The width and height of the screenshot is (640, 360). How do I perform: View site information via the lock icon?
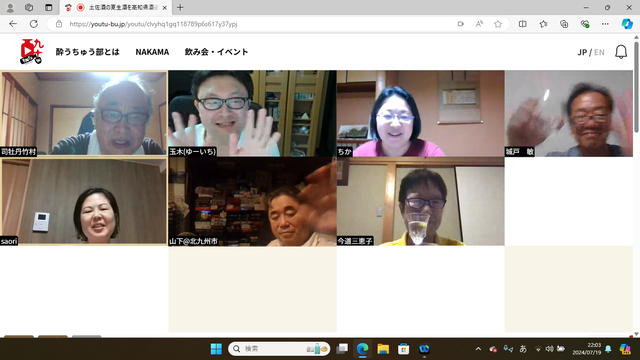coord(59,24)
